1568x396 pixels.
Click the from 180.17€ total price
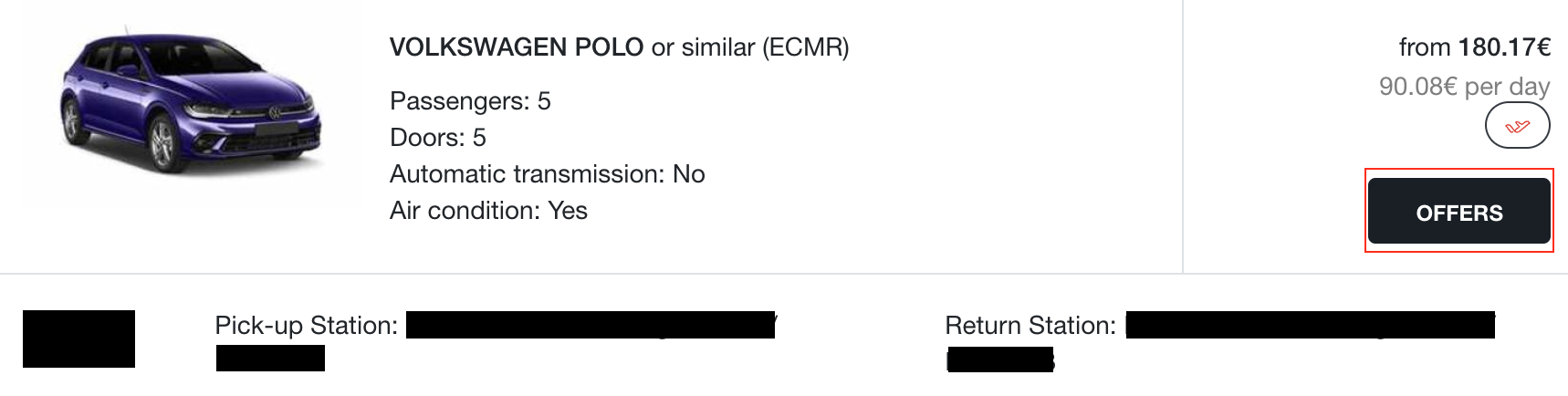[1475, 47]
